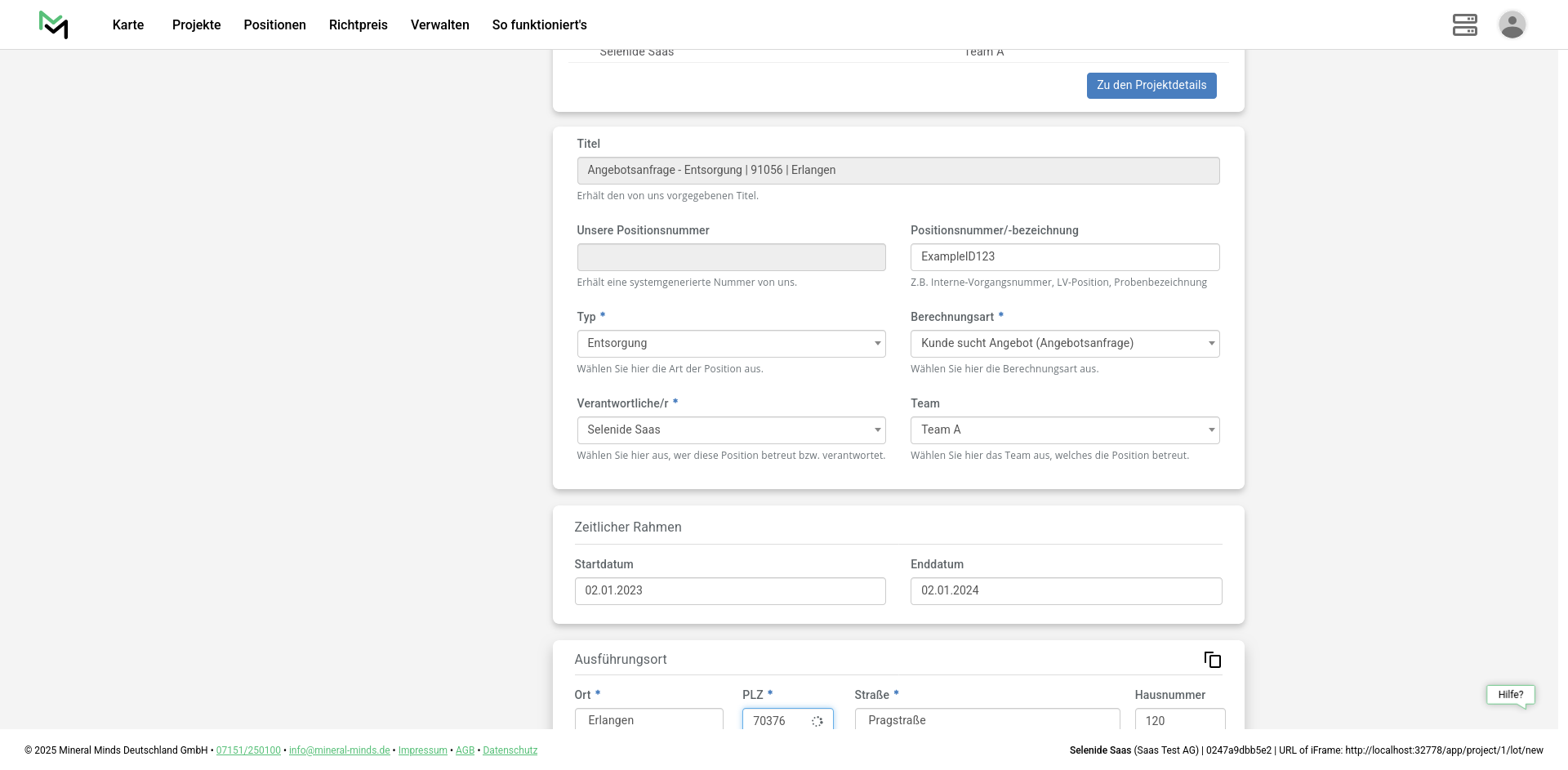Click into the Startdatum date field
Viewport: 1568px width, 770px height.
coord(729,591)
